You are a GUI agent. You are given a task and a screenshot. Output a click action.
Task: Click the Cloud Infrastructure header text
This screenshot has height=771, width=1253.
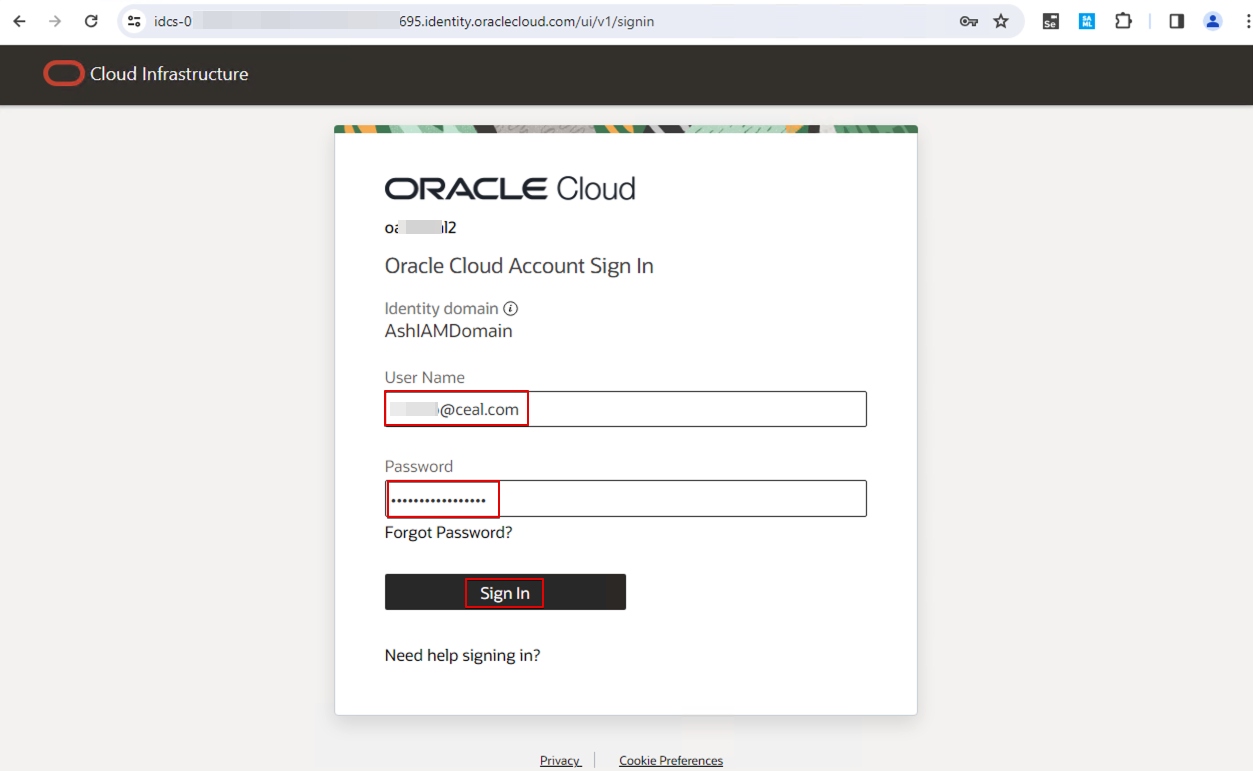point(169,74)
